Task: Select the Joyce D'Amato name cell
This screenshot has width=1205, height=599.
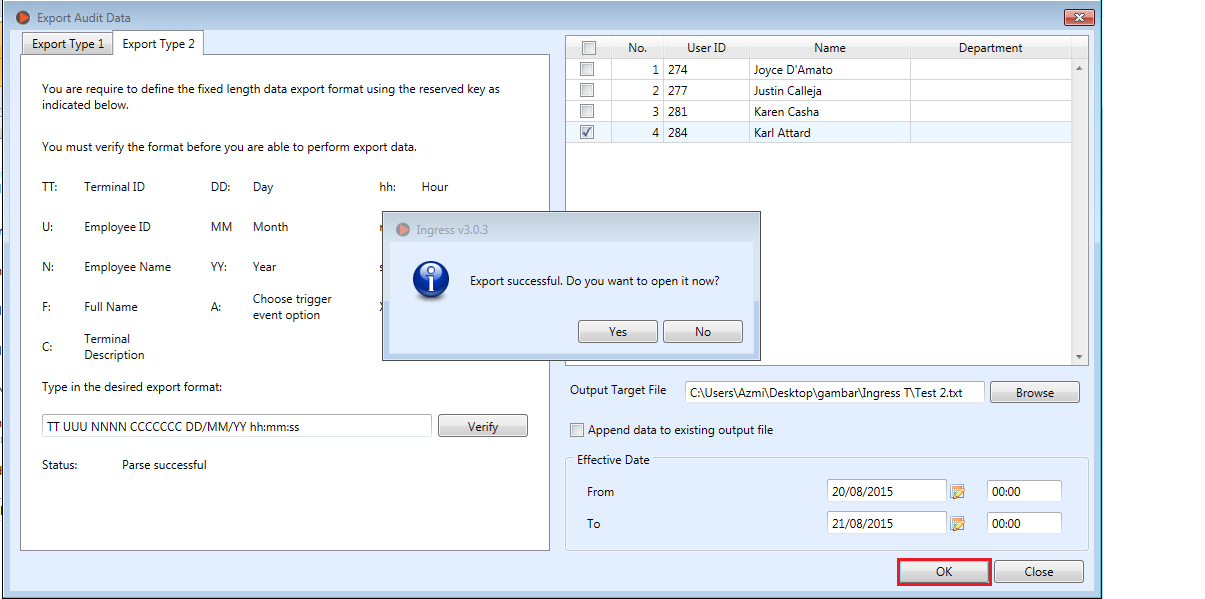Action: point(830,70)
